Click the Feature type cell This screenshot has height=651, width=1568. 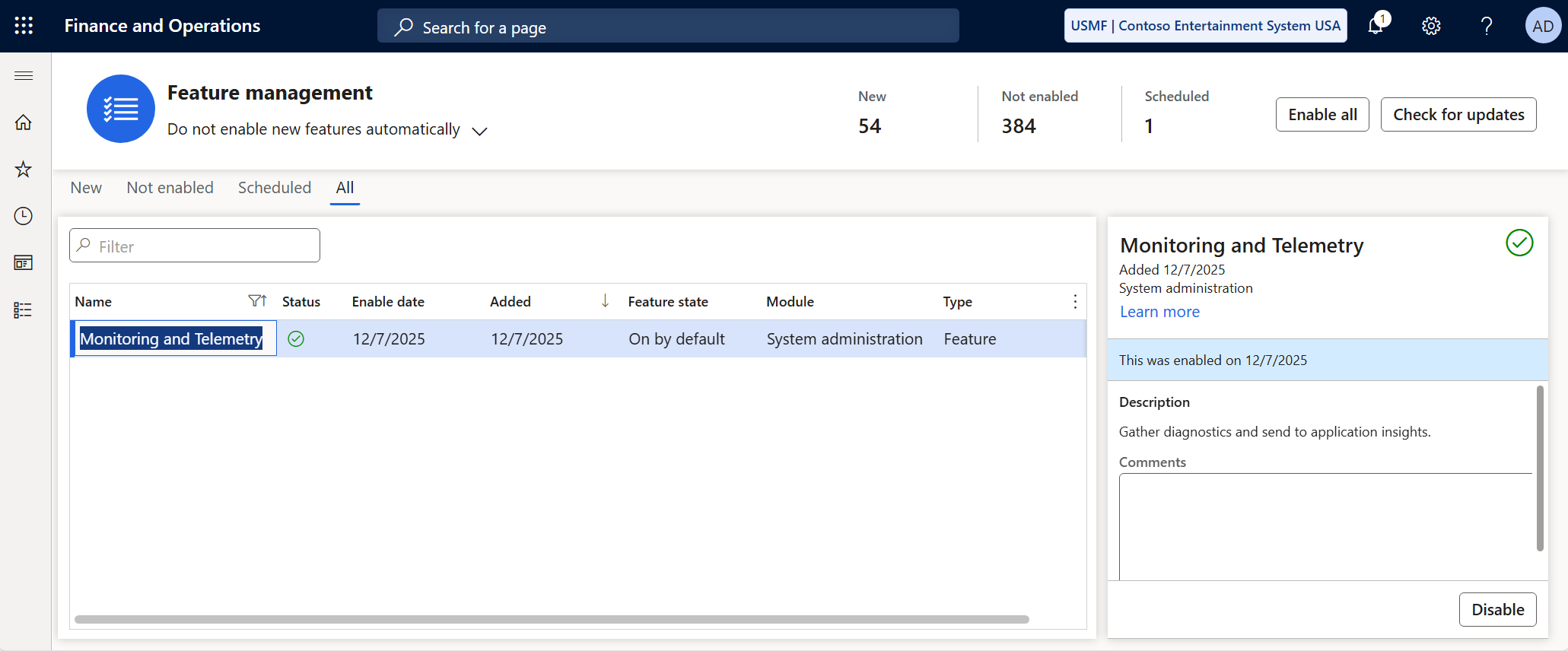pos(970,339)
